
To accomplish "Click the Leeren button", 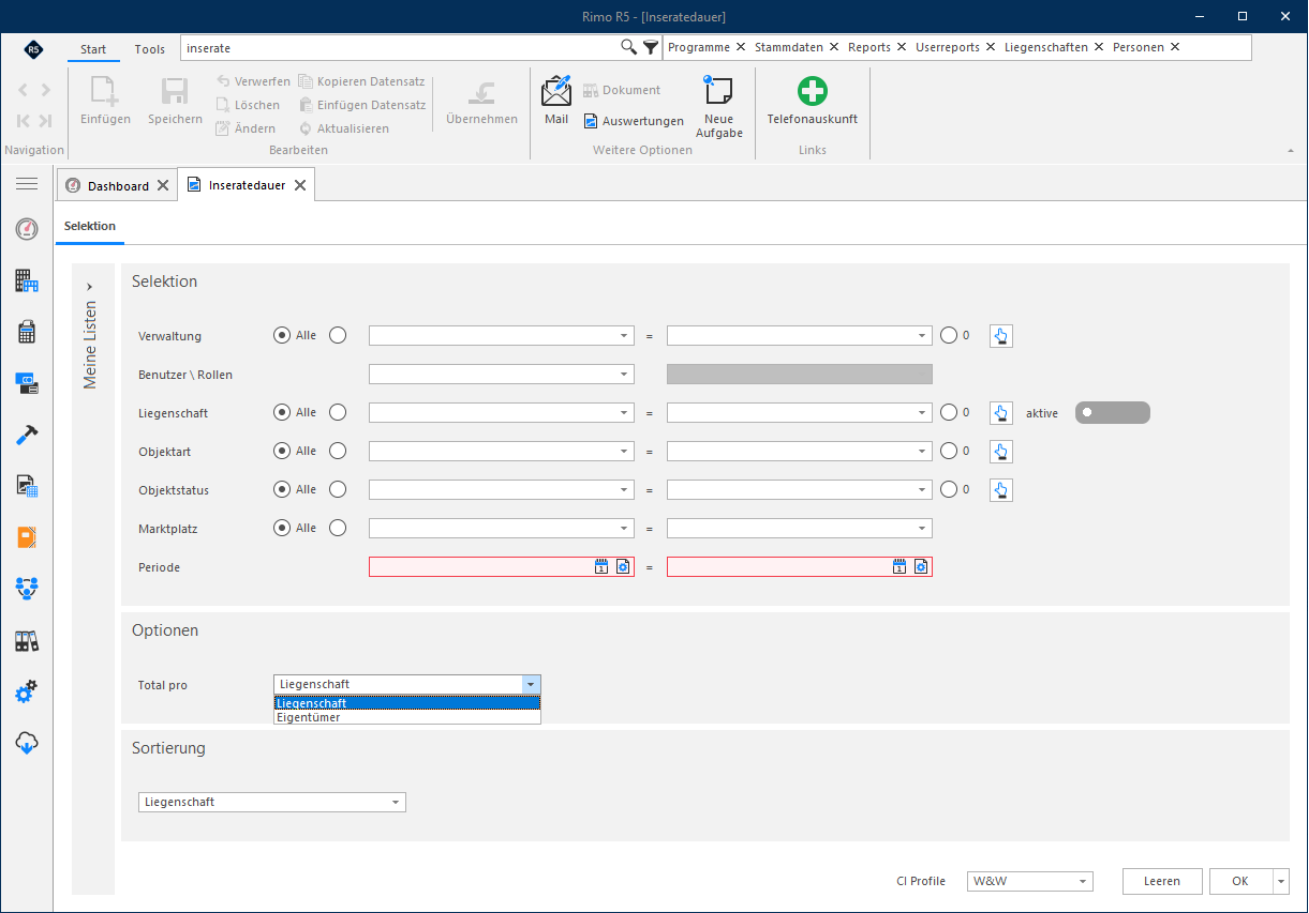I will click(1162, 881).
